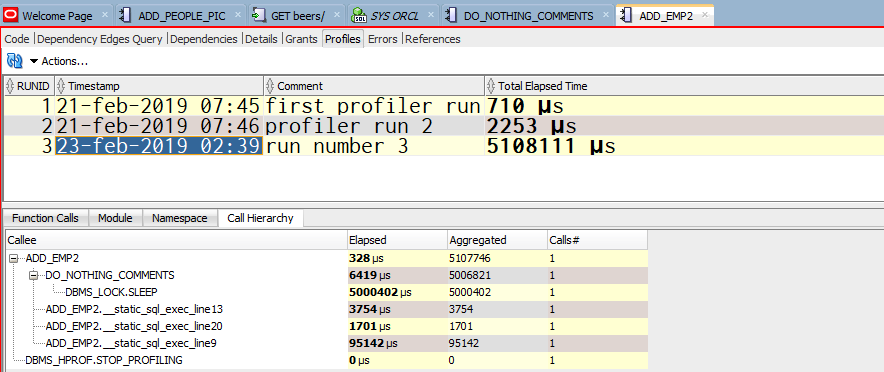The width and height of the screenshot is (884, 372).
Task: Select the DBMS_LOCK.SLEEP tree row
Action: tap(111, 293)
